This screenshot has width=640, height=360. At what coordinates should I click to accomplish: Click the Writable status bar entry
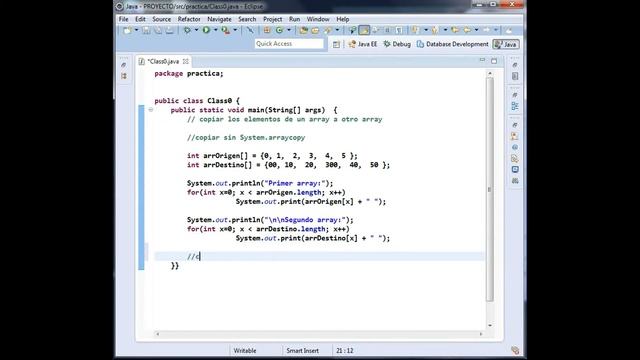click(245, 351)
